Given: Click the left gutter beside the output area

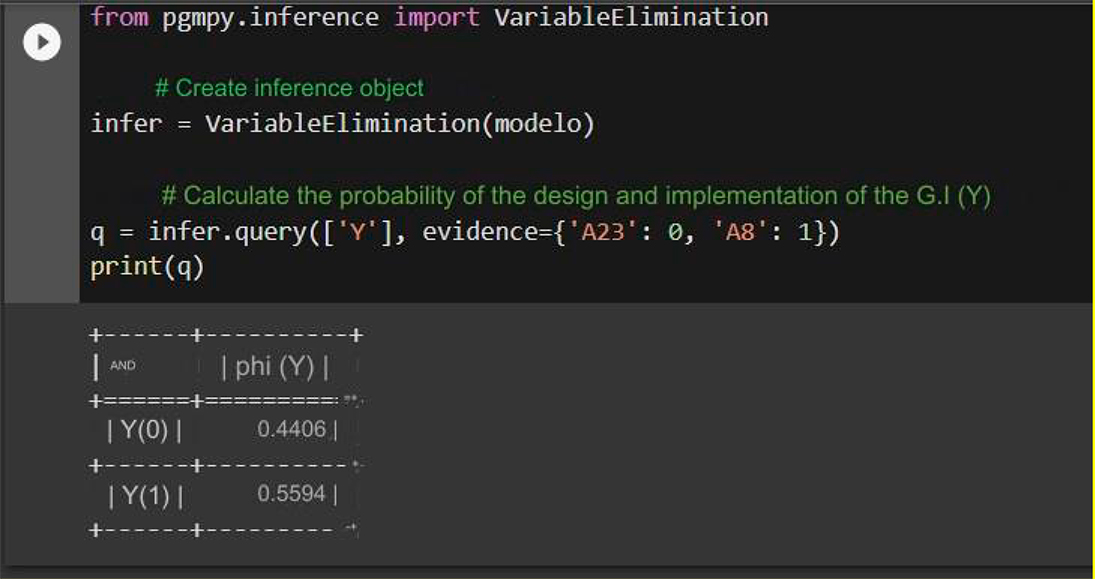Looking at the screenshot, I should (42, 433).
